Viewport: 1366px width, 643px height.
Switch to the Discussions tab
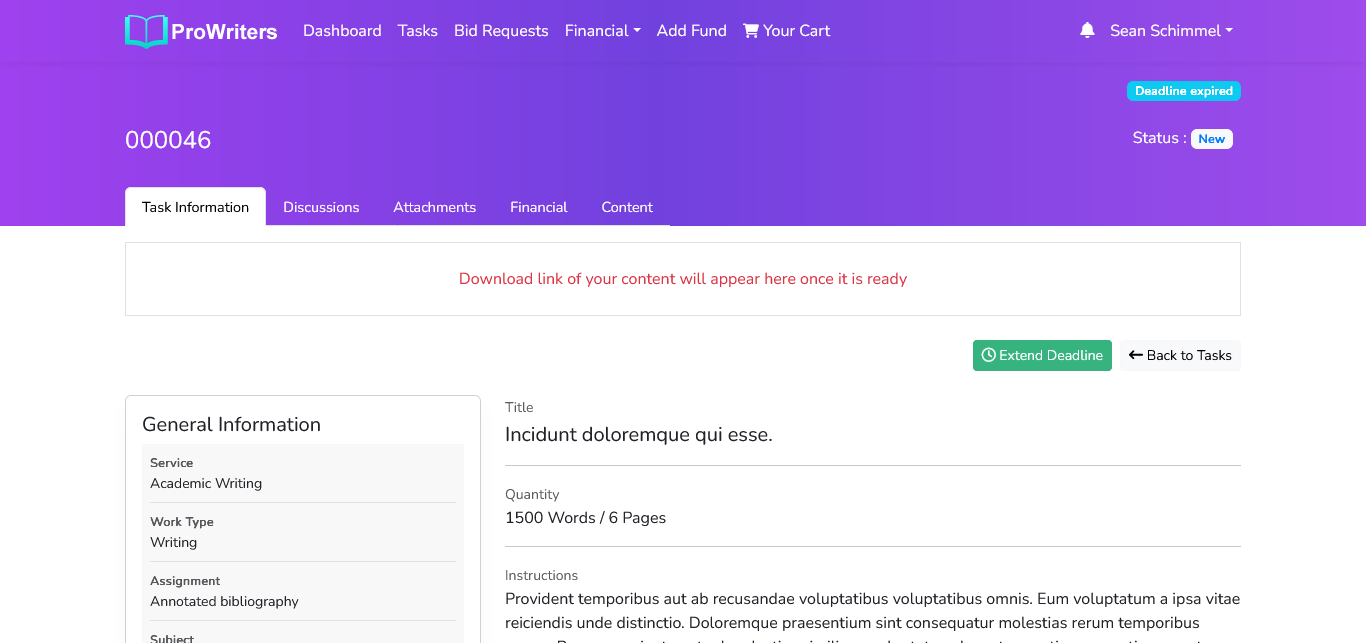321,207
